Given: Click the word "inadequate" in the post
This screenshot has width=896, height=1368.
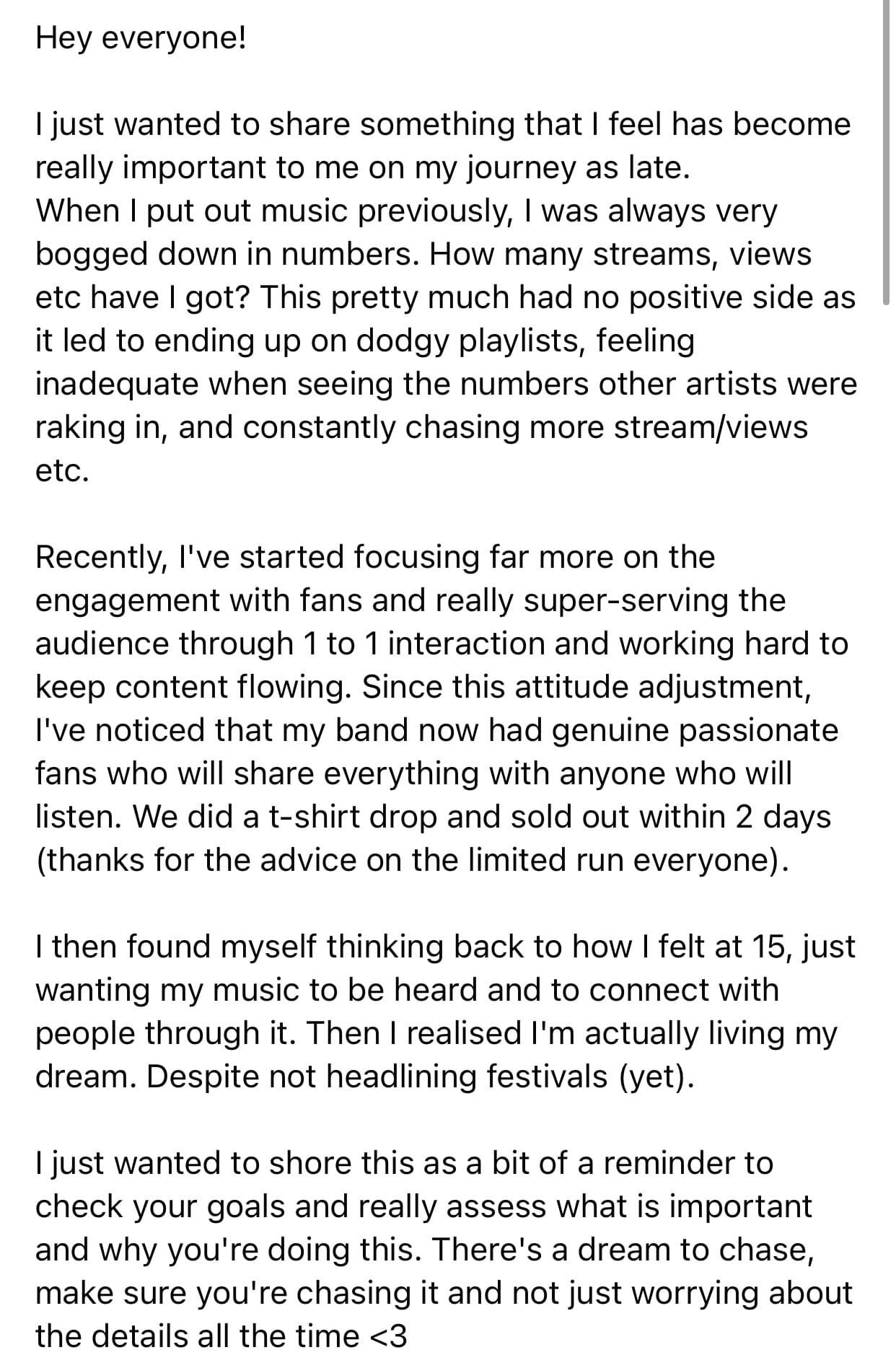Looking at the screenshot, I should (x=117, y=384).
